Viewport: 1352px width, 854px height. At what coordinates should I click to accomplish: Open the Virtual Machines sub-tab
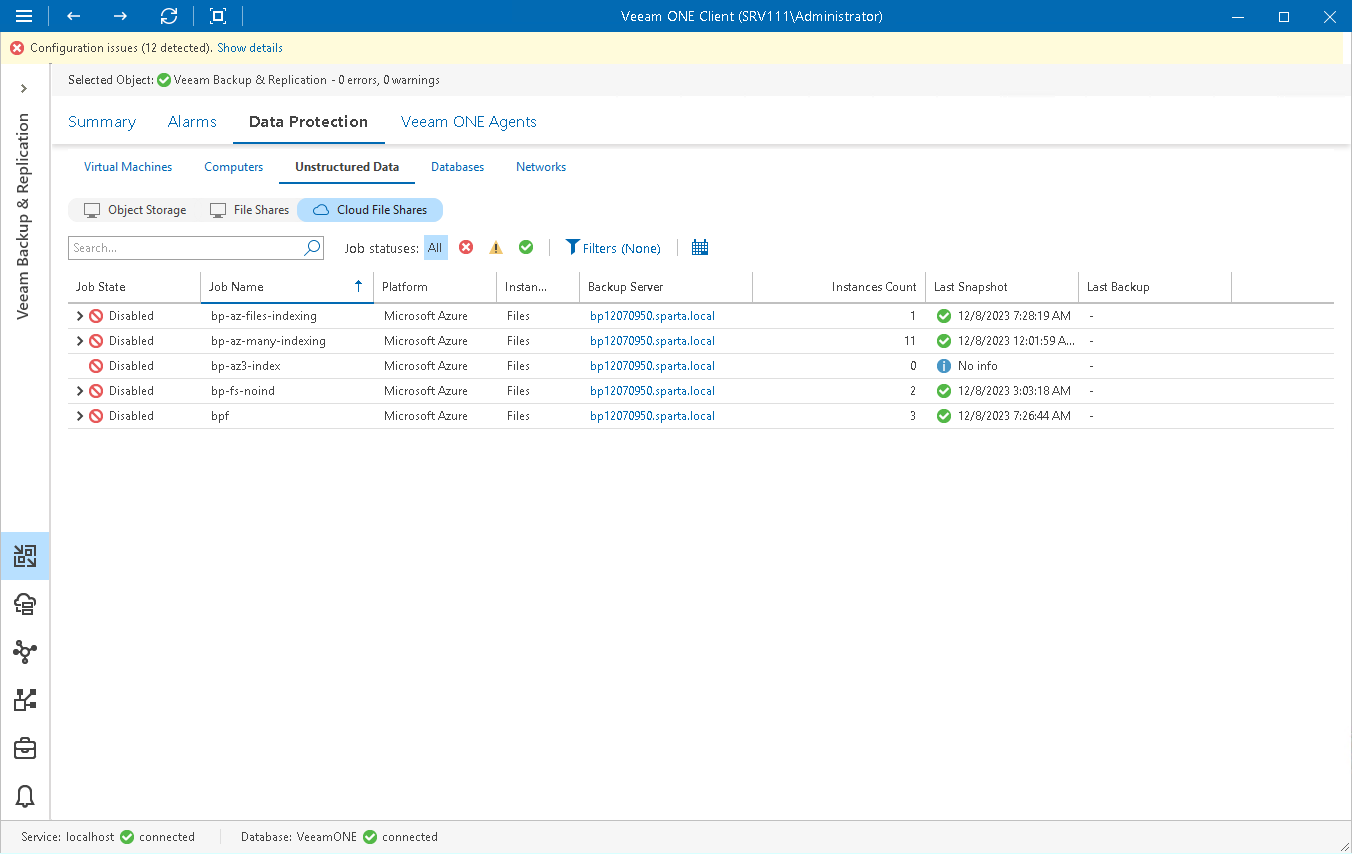(x=128, y=167)
